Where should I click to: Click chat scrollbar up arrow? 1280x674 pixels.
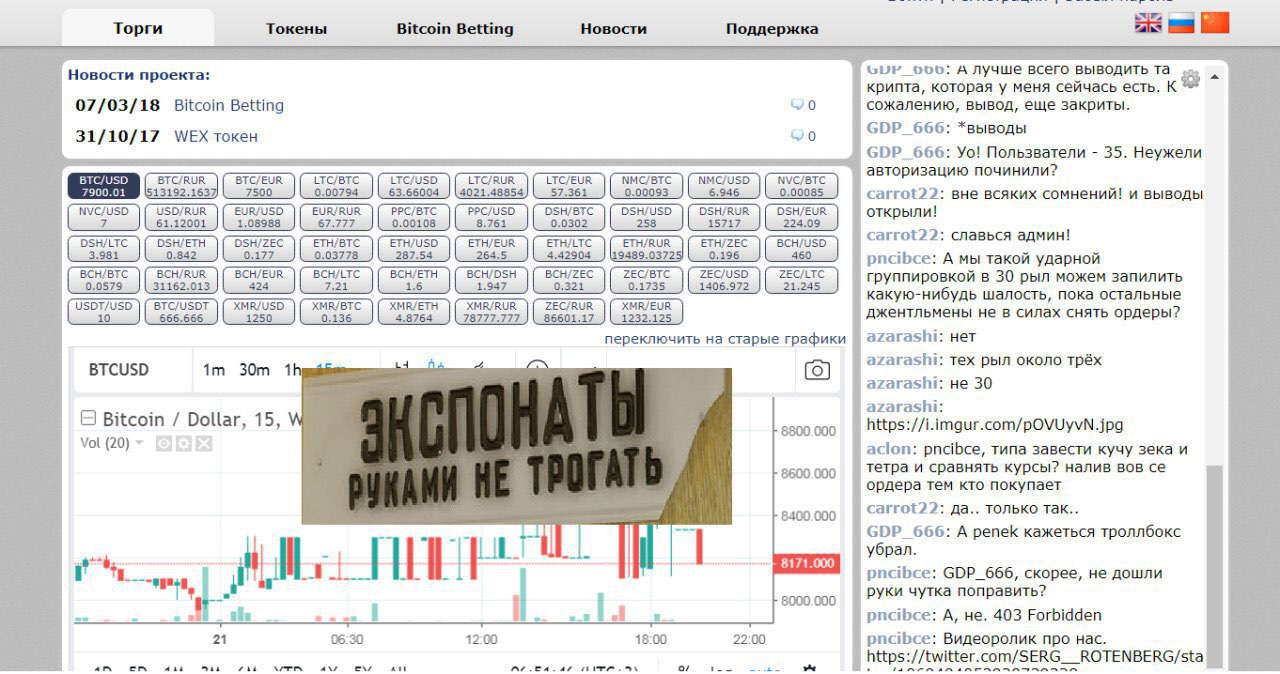point(1214,76)
